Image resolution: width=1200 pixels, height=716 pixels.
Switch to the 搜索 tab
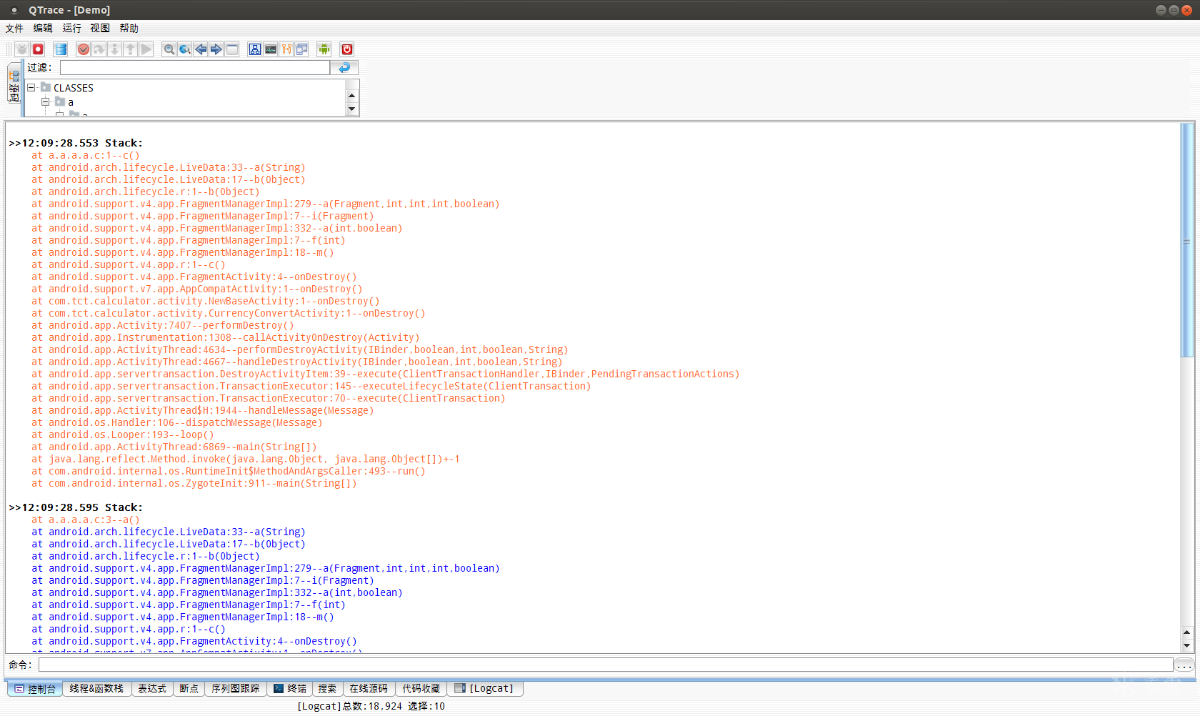click(327, 688)
